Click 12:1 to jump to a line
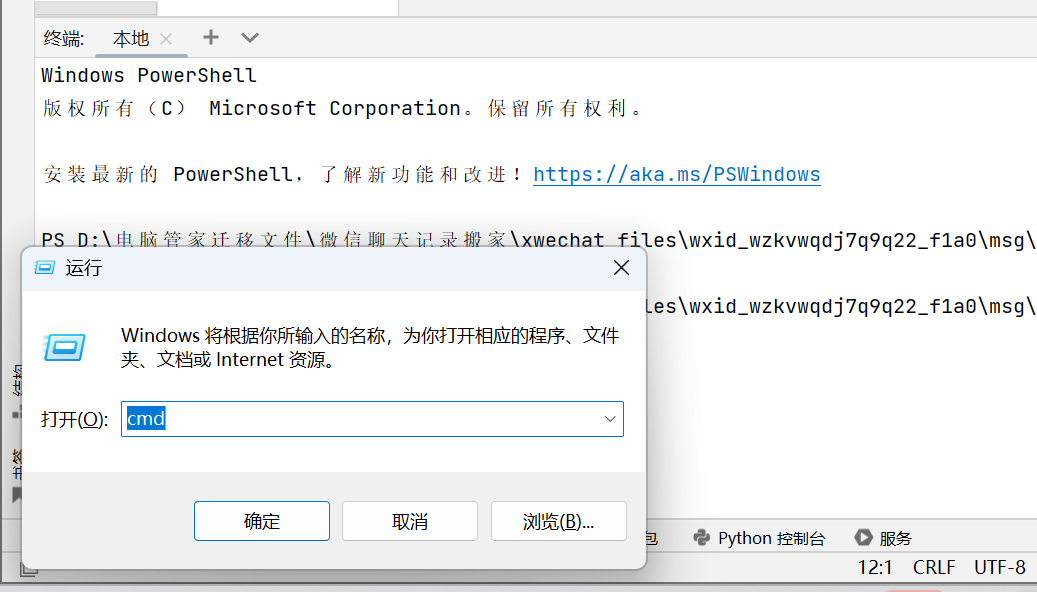Viewport: 1037px width, 592px height. pos(875,567)
